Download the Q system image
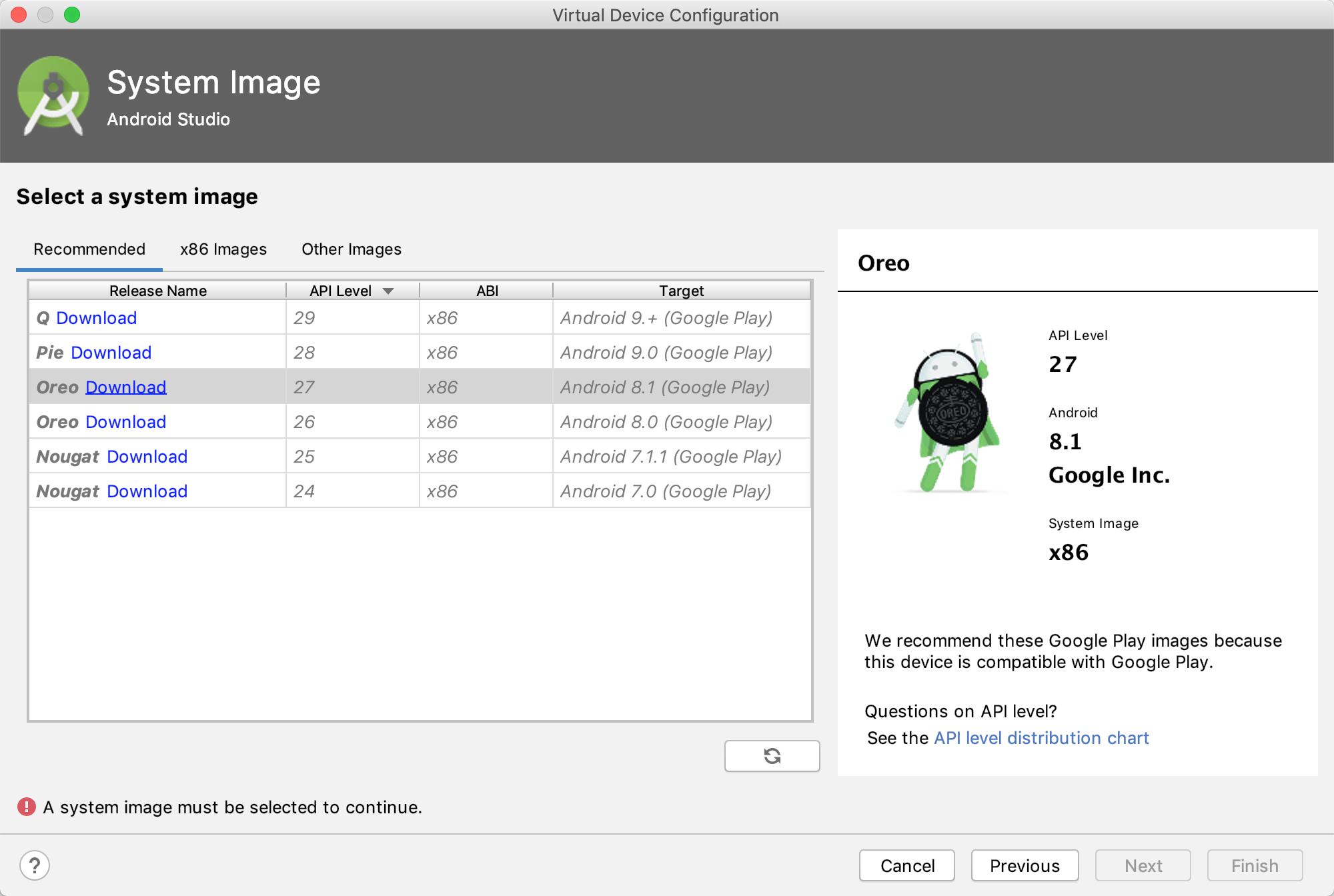The width and height of the screenshot is (1334, 896). click(96, 318)
